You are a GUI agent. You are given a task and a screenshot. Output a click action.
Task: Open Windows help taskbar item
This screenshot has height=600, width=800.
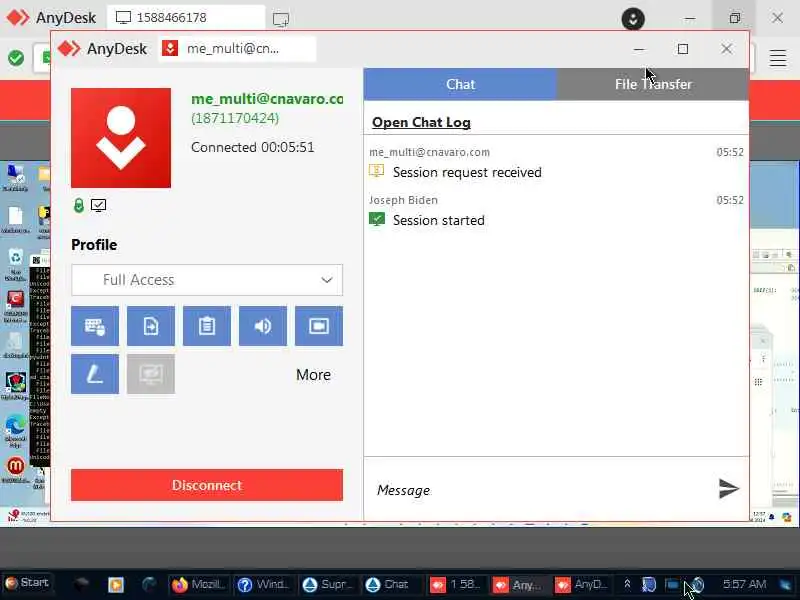[x=263, y=584]
